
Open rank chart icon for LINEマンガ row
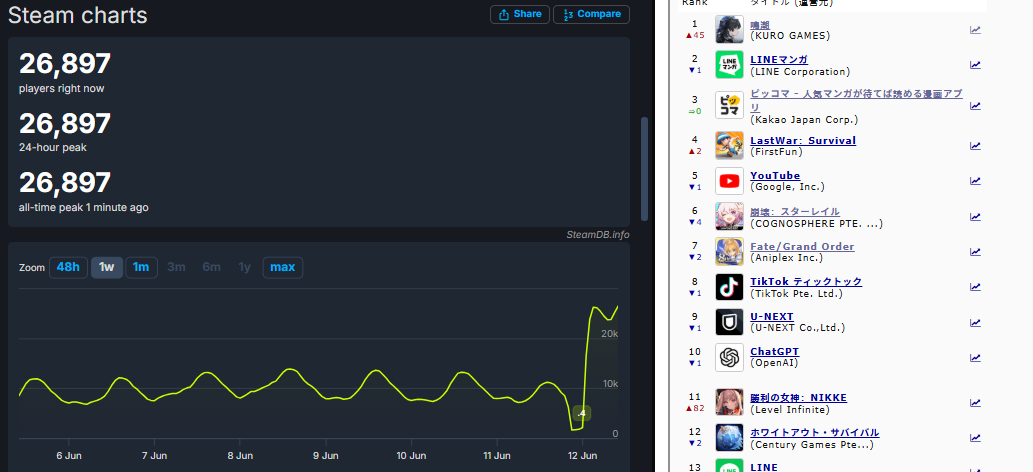click(x=975, y=65)
